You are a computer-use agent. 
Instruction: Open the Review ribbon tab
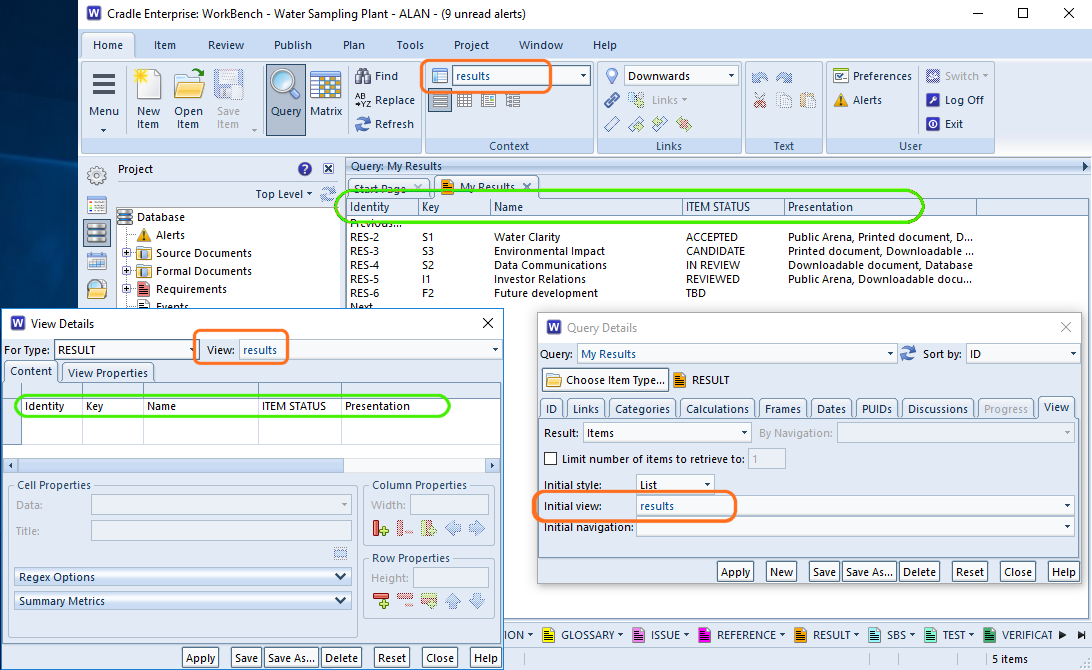pyautogui.click(x=226, y=45)
